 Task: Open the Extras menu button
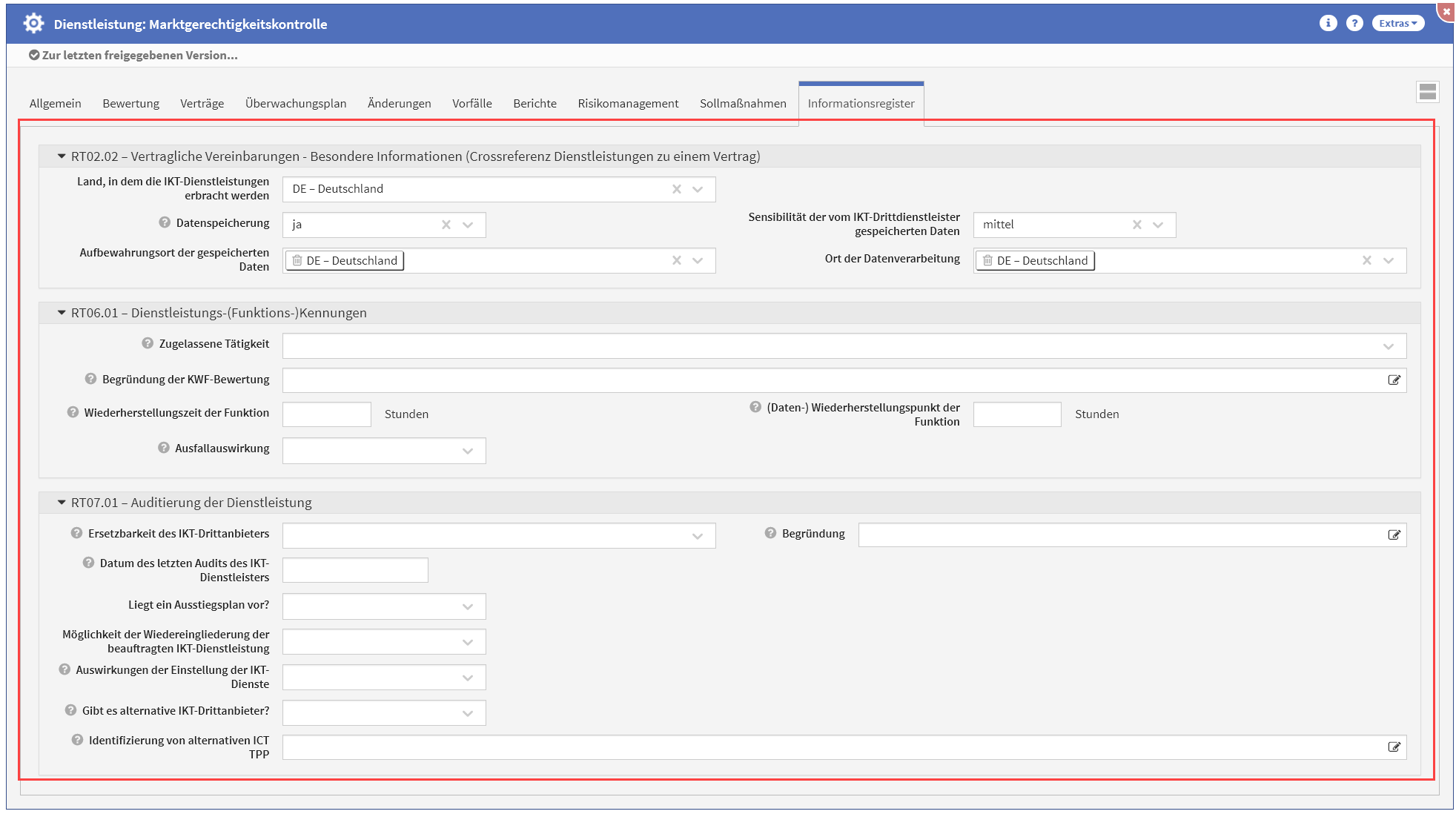(x=1397, y=23)
